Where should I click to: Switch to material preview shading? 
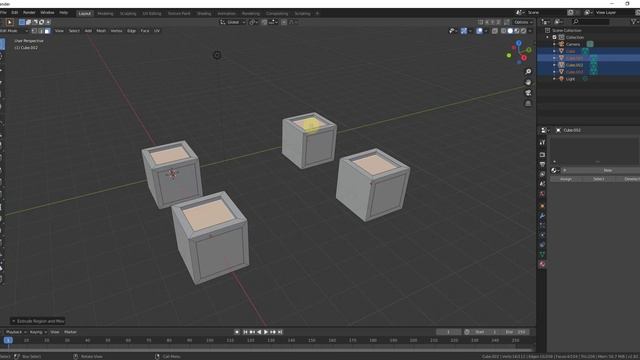coord(517,31)
